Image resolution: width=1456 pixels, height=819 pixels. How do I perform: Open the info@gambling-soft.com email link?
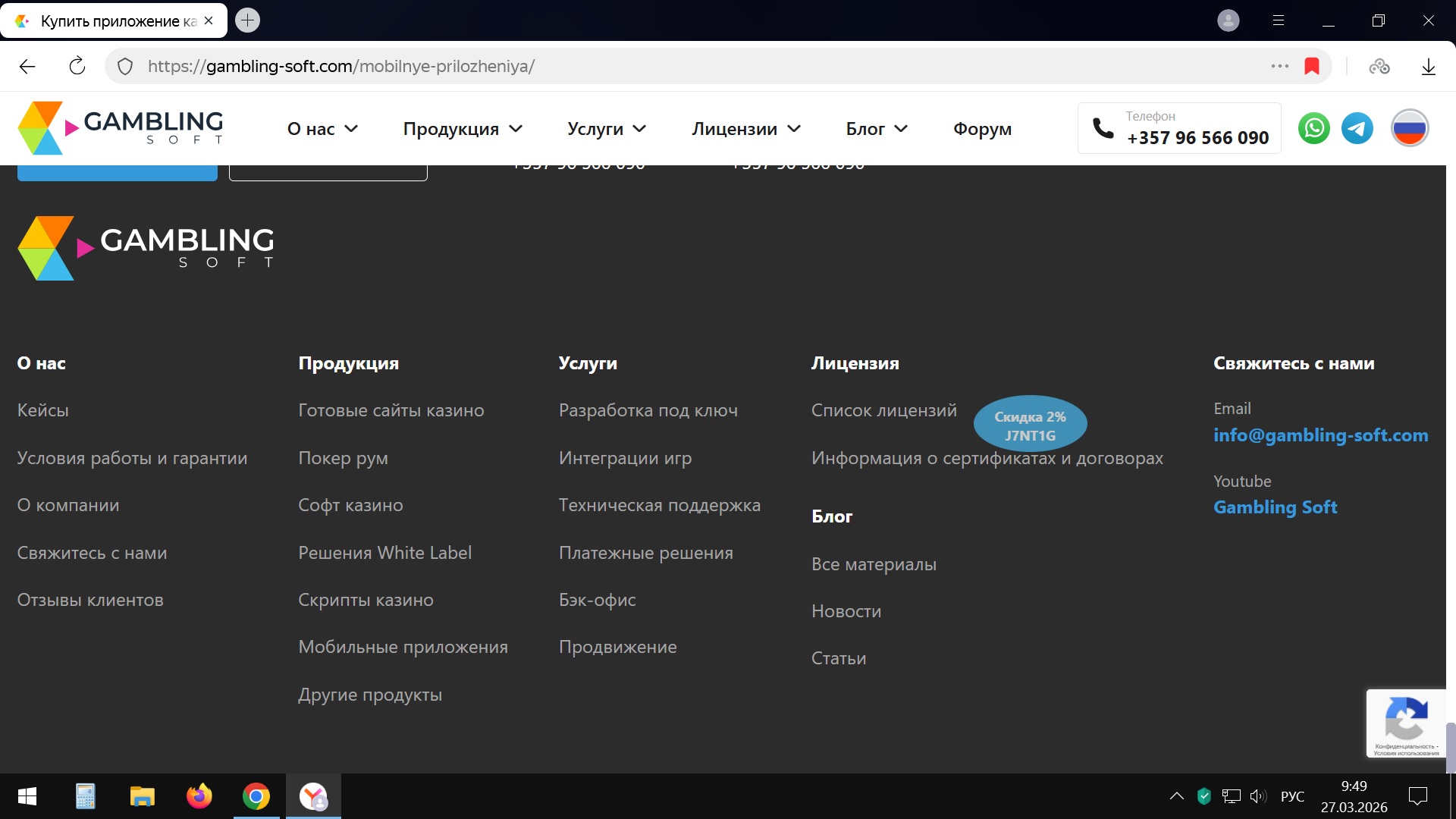tap(1320, 435)
